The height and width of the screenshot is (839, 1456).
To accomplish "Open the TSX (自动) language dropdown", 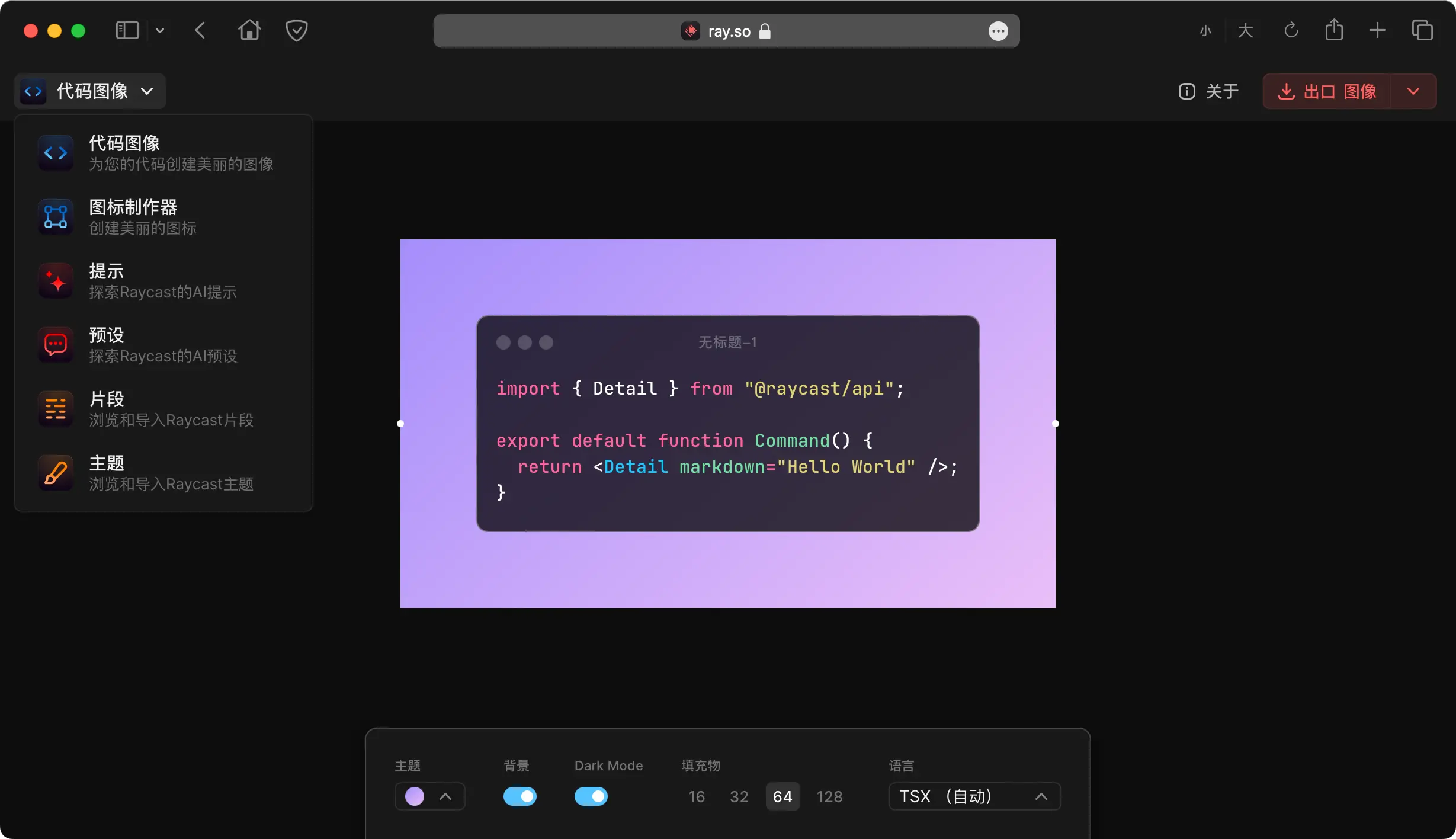I will pyautogui.click(x=974, y=796).
